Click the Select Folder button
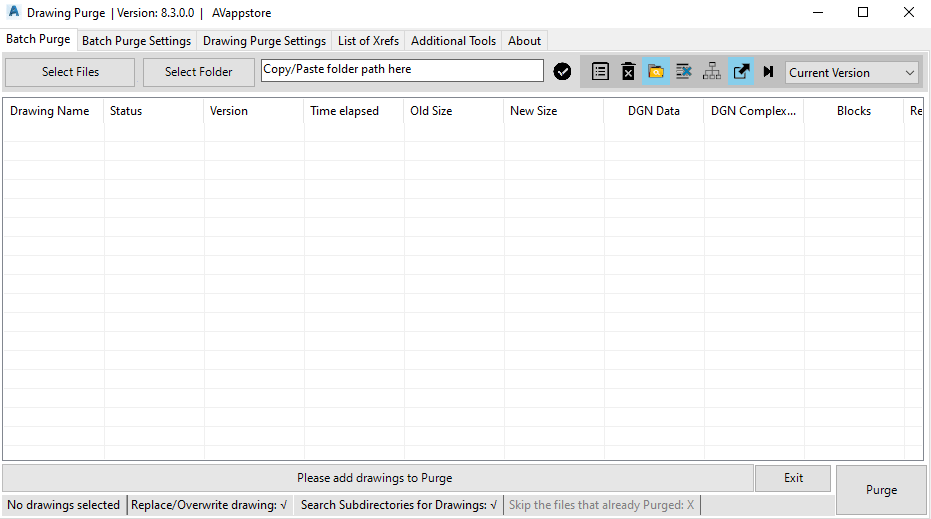931x519 pixels. click(x=198, y=72)
